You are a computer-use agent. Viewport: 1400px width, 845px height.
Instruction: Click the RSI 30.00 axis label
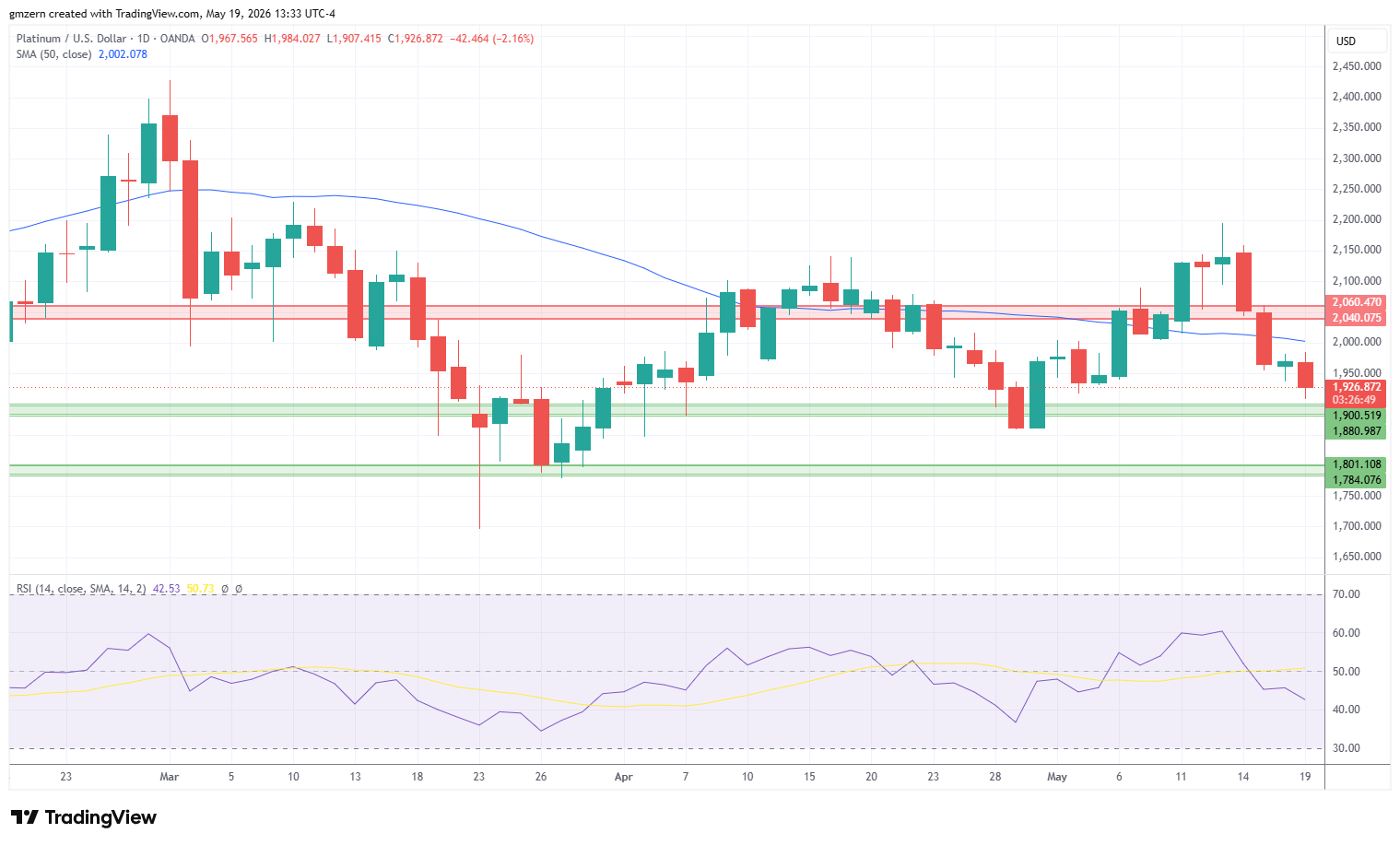(1347, 748)
